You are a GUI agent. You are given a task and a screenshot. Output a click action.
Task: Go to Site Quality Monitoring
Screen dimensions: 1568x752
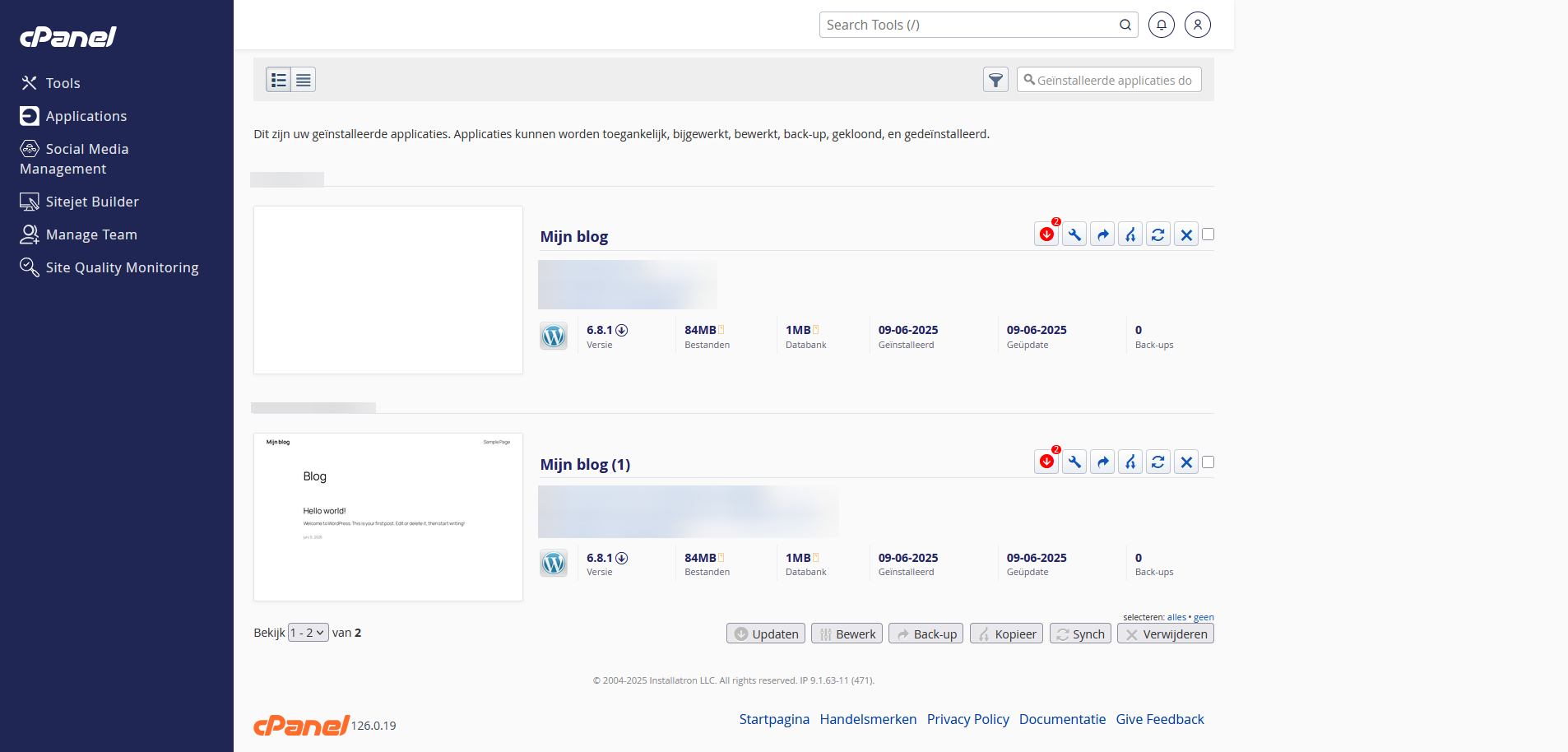[122, 267]
